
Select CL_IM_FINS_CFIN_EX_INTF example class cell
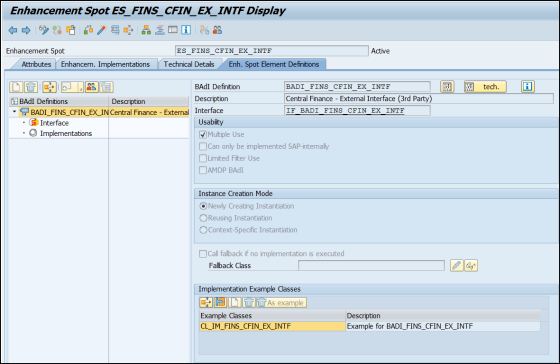coord(272,326)
